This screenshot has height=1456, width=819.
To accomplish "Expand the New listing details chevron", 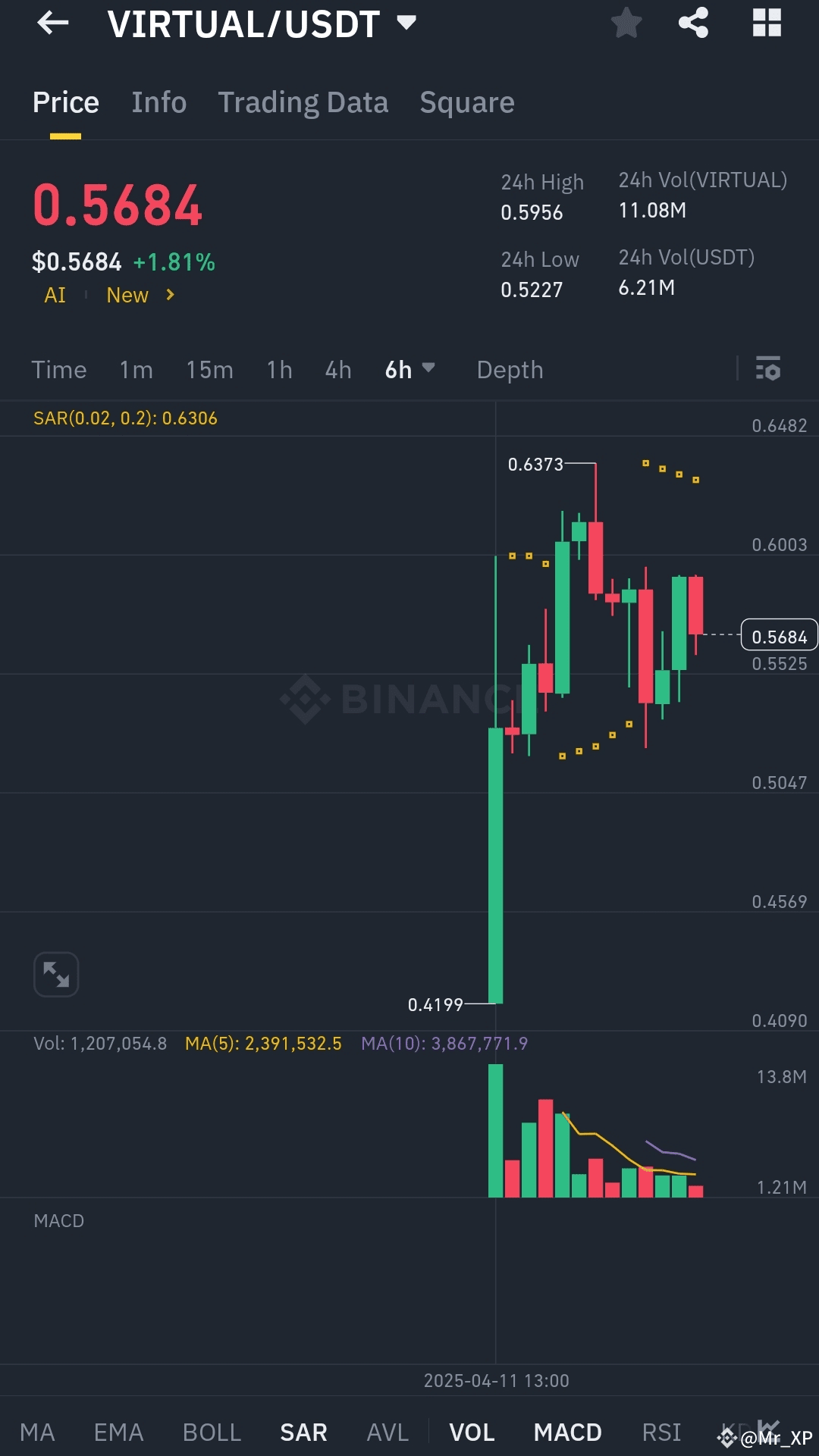I will click(169, 295).
